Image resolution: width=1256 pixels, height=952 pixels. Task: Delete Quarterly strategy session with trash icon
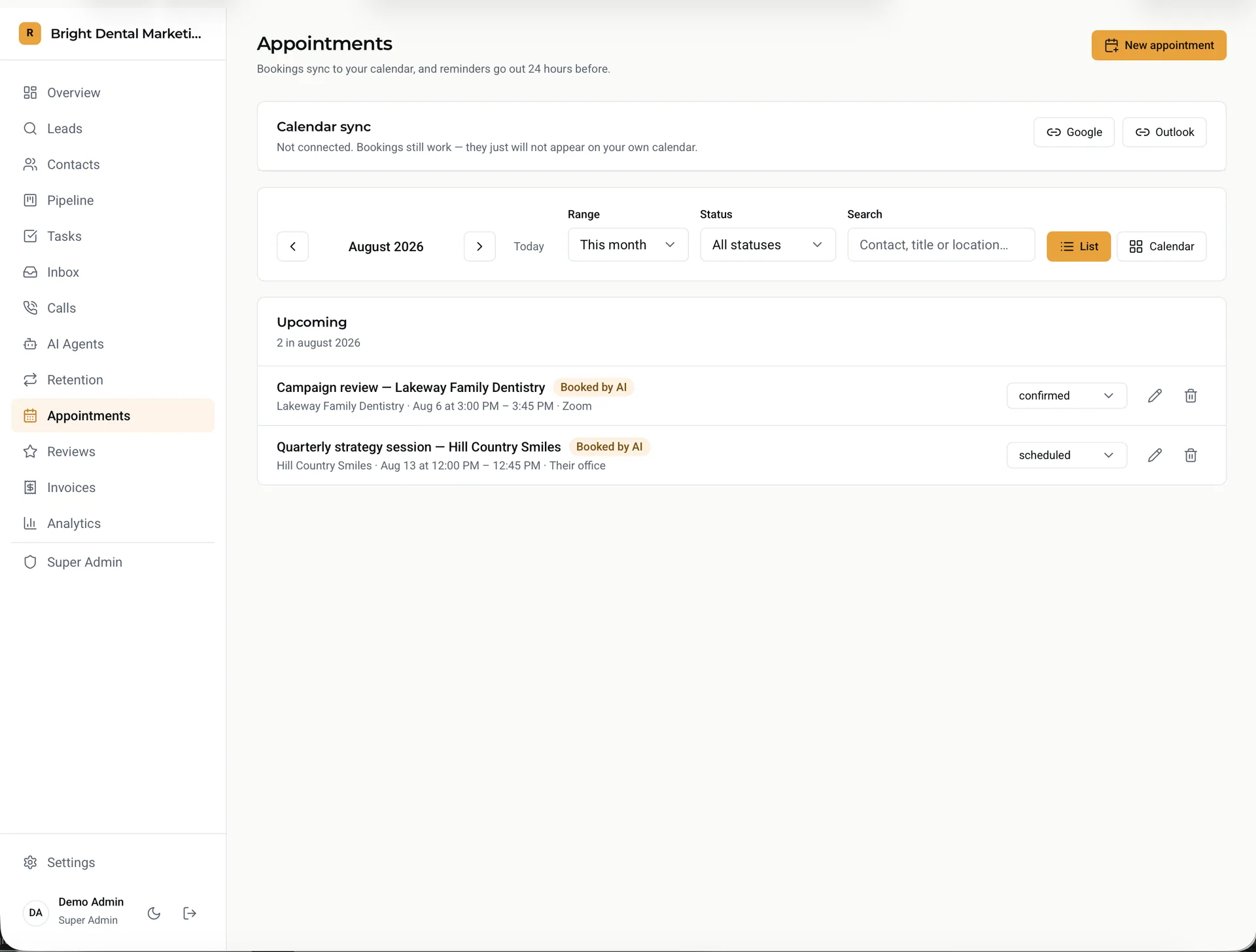pos(1191,455)
